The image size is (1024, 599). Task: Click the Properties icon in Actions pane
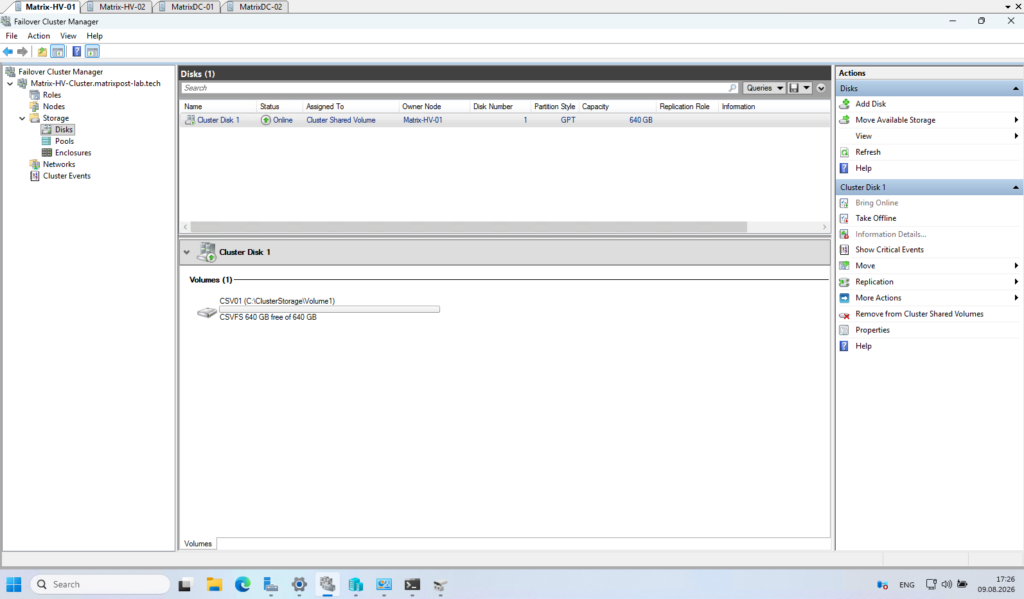pos(844,330)
